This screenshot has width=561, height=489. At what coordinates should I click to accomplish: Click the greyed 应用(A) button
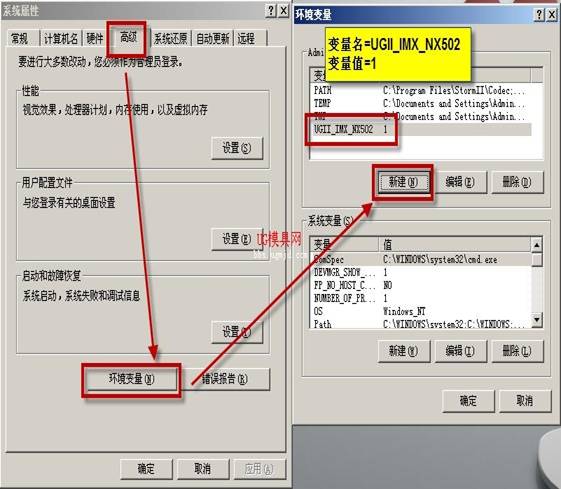[259, 469]
